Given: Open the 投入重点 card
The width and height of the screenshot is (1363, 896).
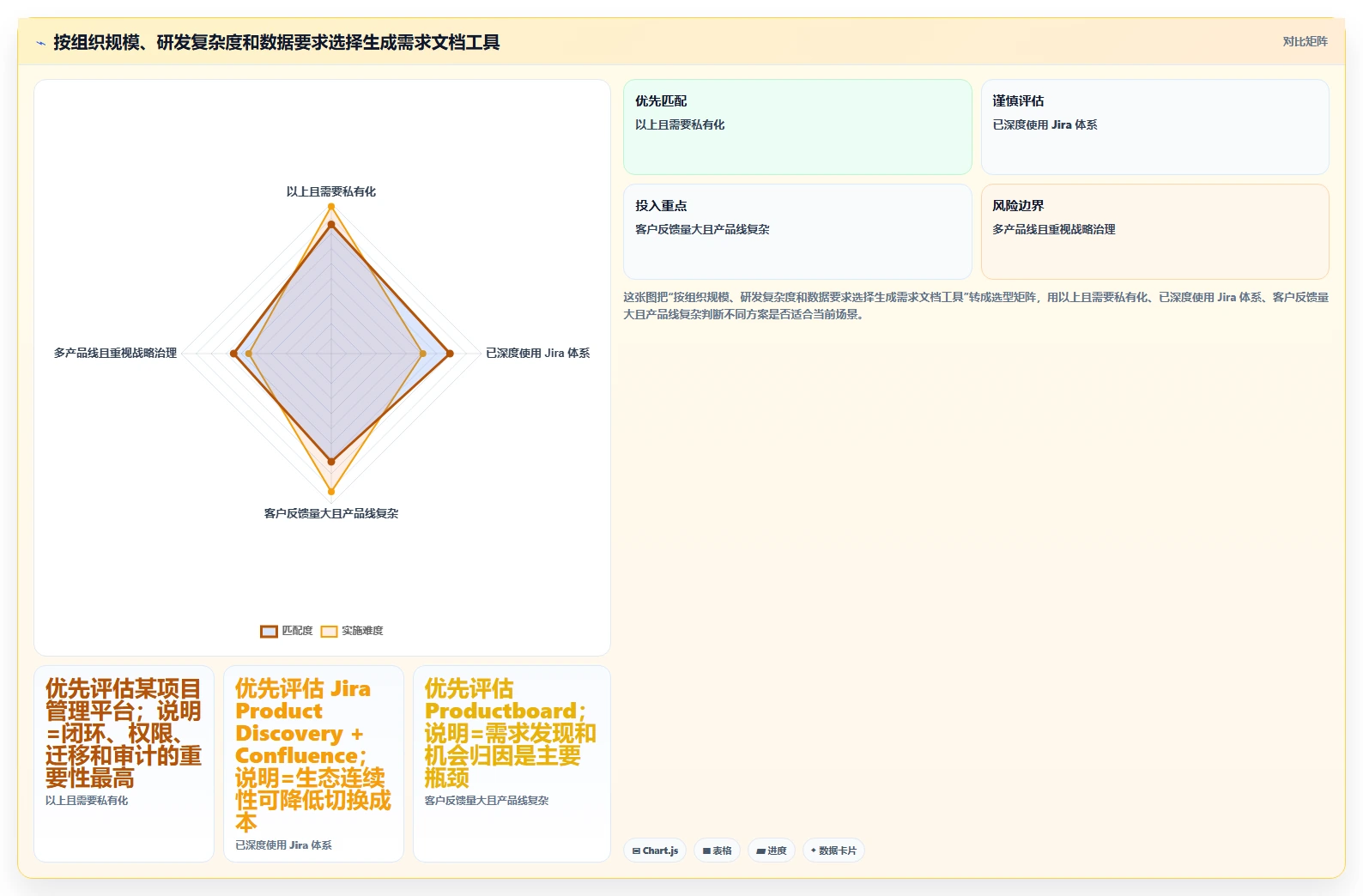Looking at the screenshot, I should 797,232.
